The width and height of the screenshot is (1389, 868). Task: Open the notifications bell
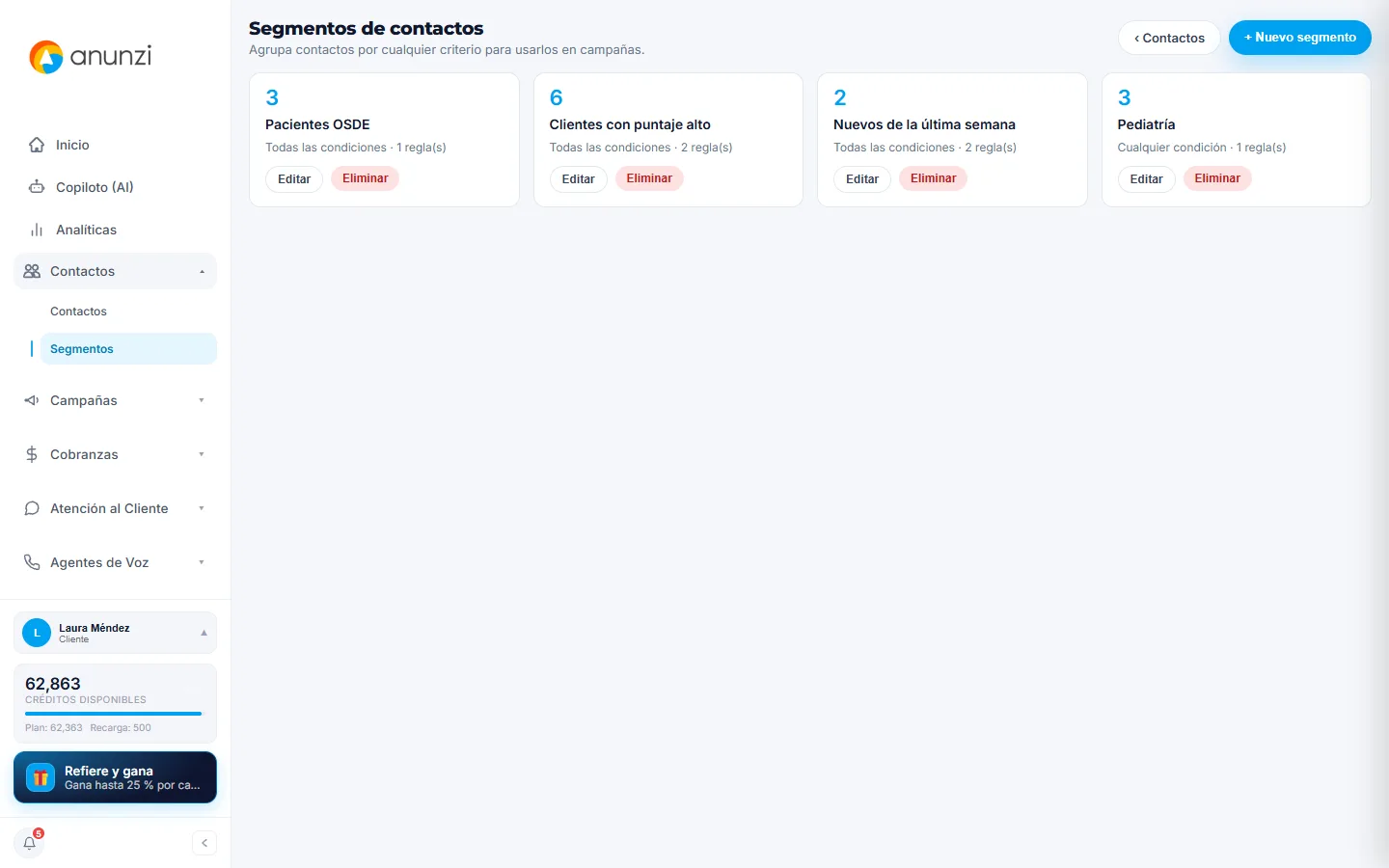[30, 843]
